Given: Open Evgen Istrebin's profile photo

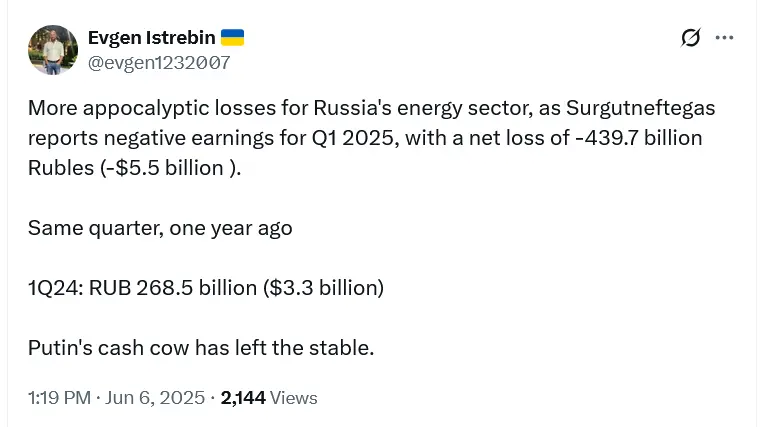Looking at the screenshot, I should pos(53,50).
